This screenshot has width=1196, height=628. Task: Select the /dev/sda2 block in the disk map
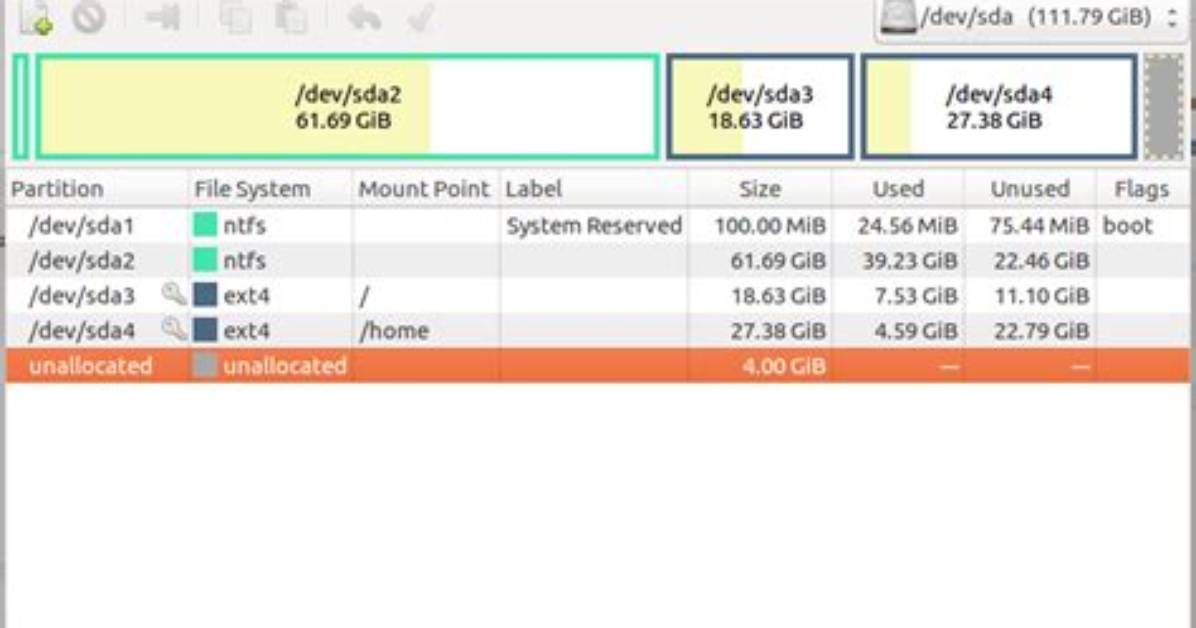tap(348, 107)
